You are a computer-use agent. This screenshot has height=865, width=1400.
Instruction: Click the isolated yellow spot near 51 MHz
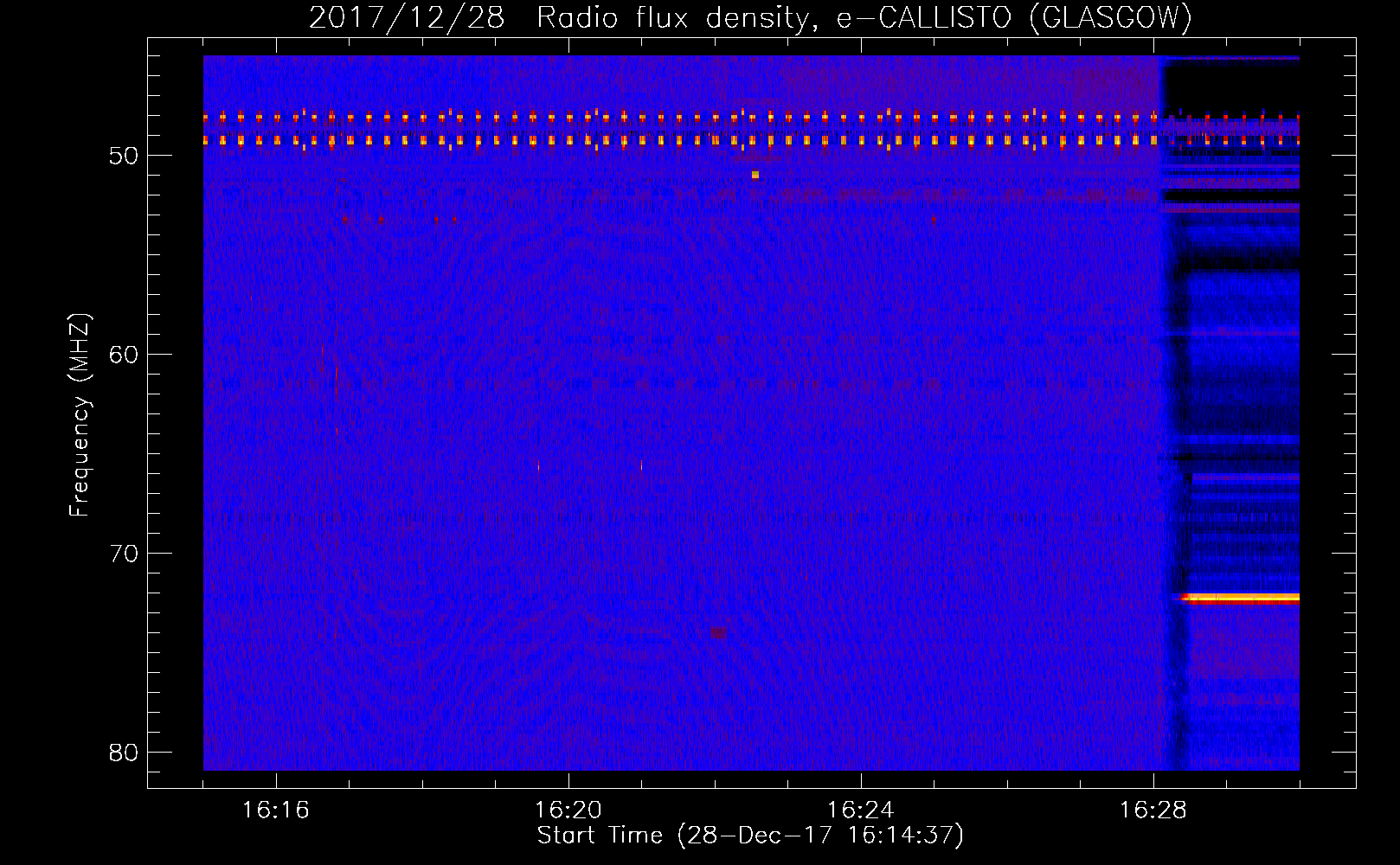755,175
